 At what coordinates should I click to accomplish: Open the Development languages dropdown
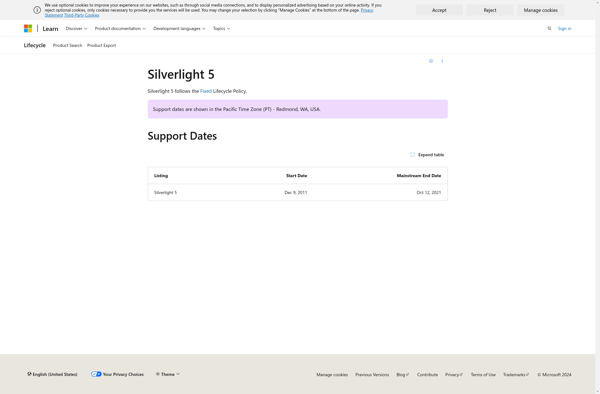click(179, 29)
